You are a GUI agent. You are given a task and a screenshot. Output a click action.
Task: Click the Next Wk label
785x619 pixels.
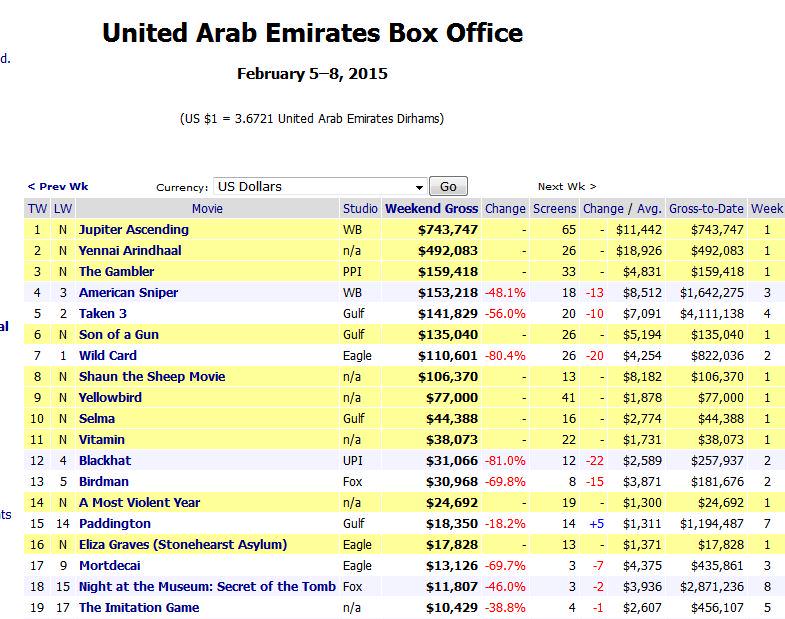tap(567, 186)
